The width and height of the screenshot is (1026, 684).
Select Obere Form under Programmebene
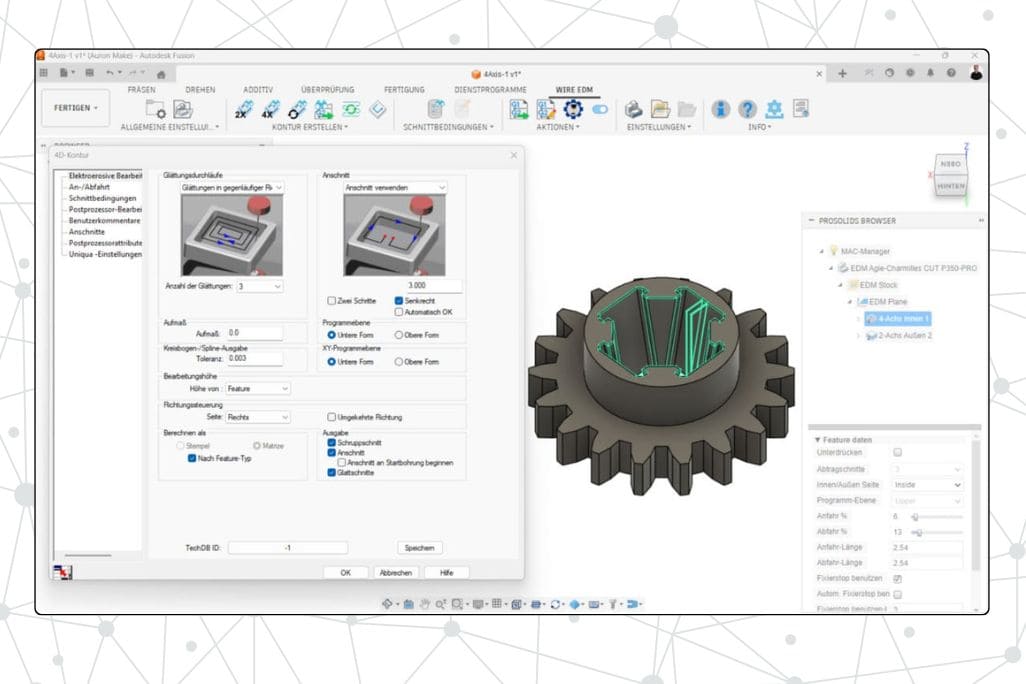[x=398, y=335]
